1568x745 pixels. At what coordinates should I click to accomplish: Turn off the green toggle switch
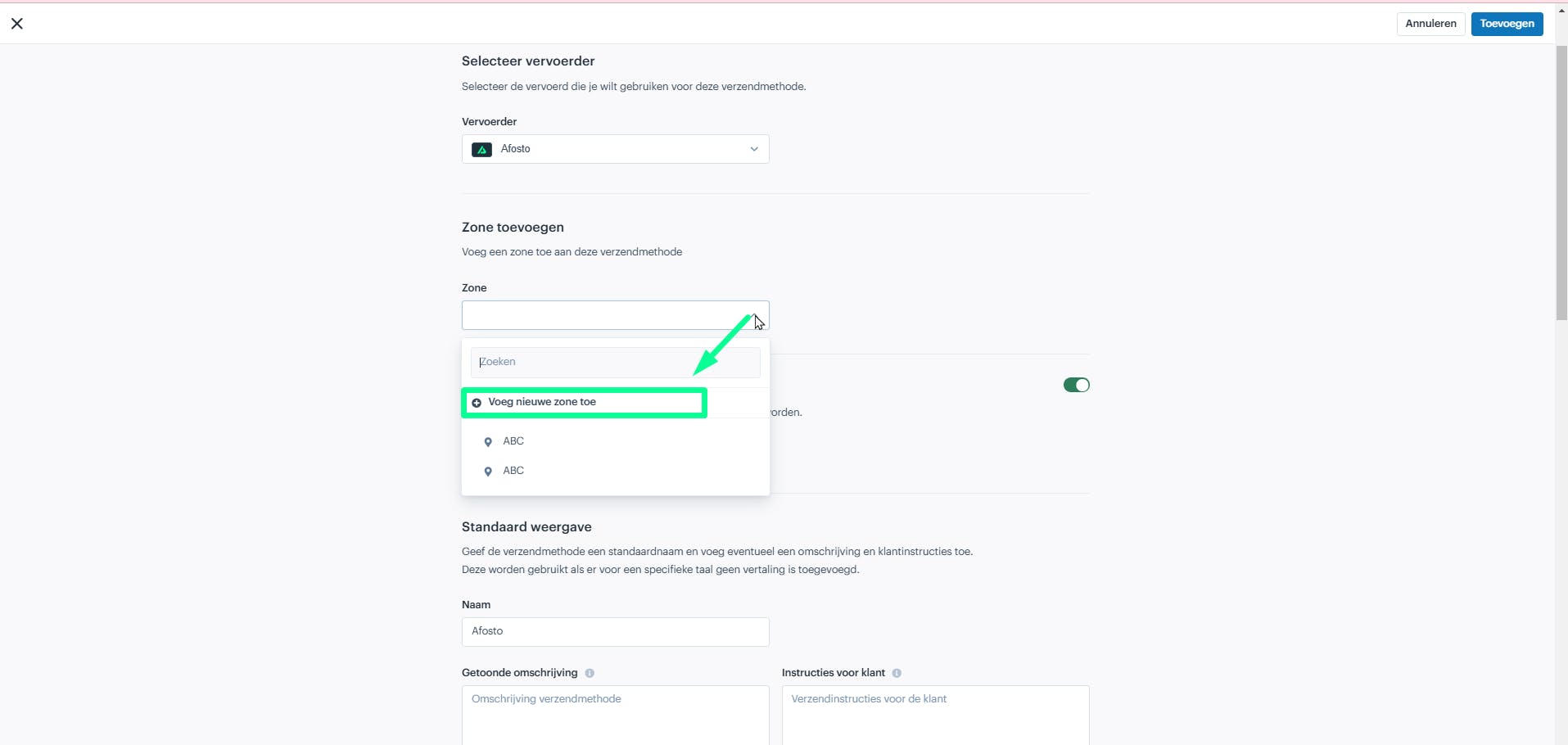click(1076, 385)
